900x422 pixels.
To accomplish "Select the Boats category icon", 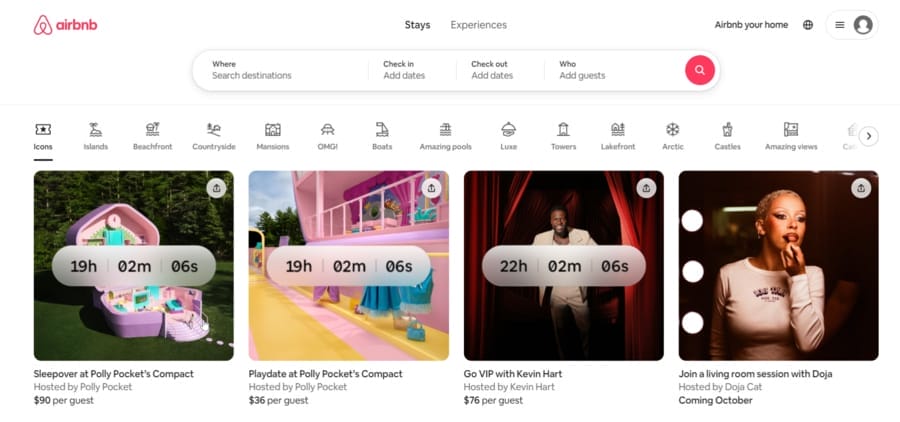I will [382, 129].
